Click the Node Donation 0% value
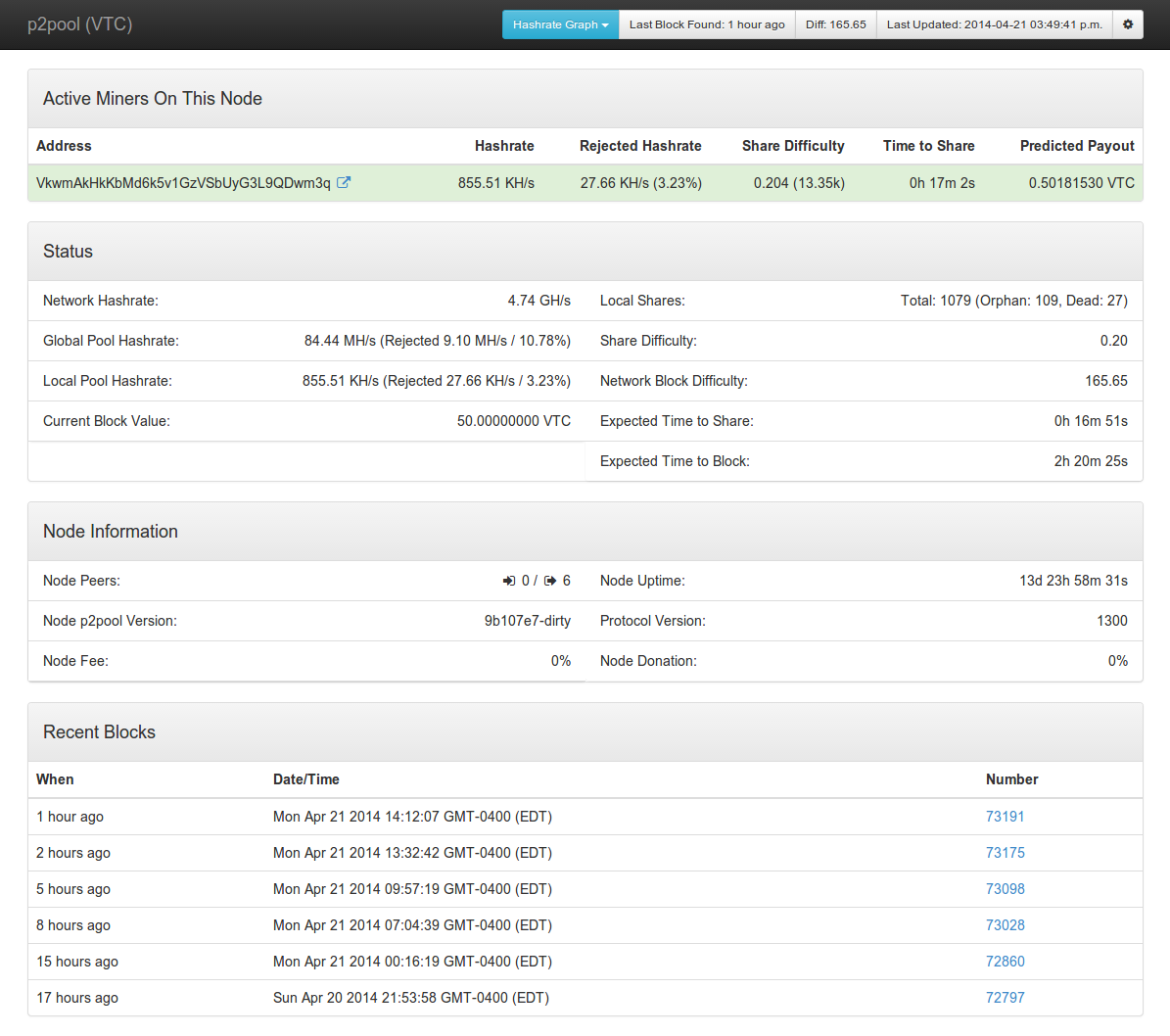 coord(1118,661)
